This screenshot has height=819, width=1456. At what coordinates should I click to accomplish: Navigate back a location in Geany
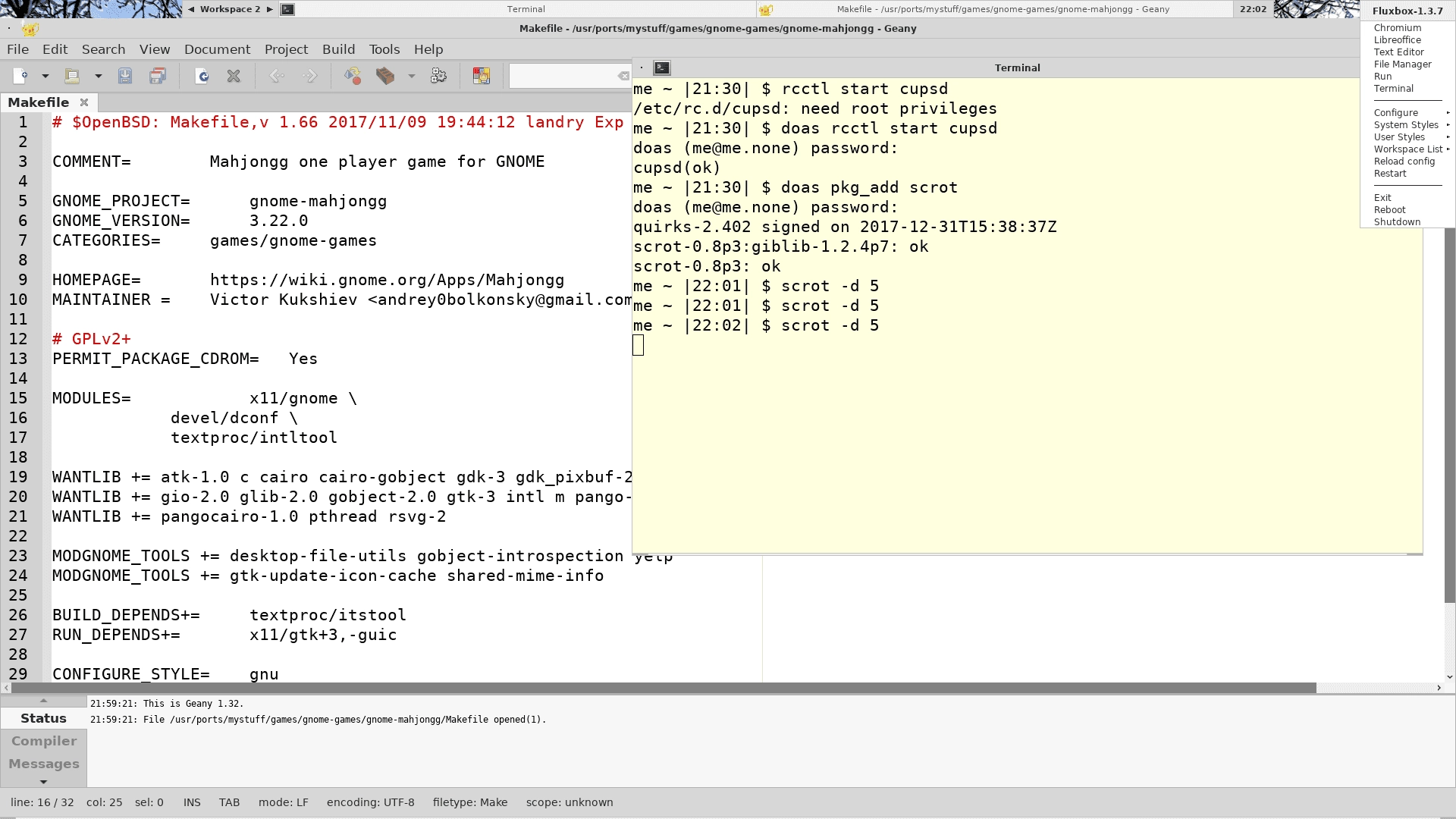[278, 76]
